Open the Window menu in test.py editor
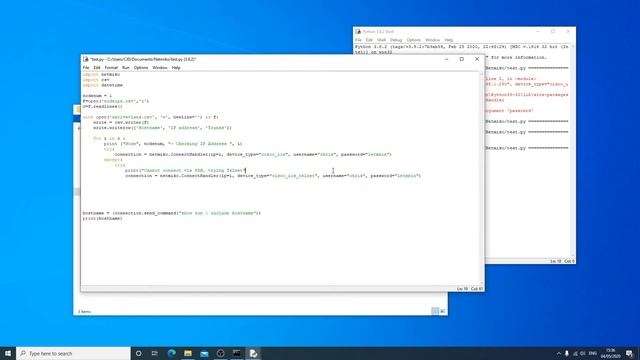The width and height of the screenshot is (640, 360). pyautogui.click(x=160, y=68)
